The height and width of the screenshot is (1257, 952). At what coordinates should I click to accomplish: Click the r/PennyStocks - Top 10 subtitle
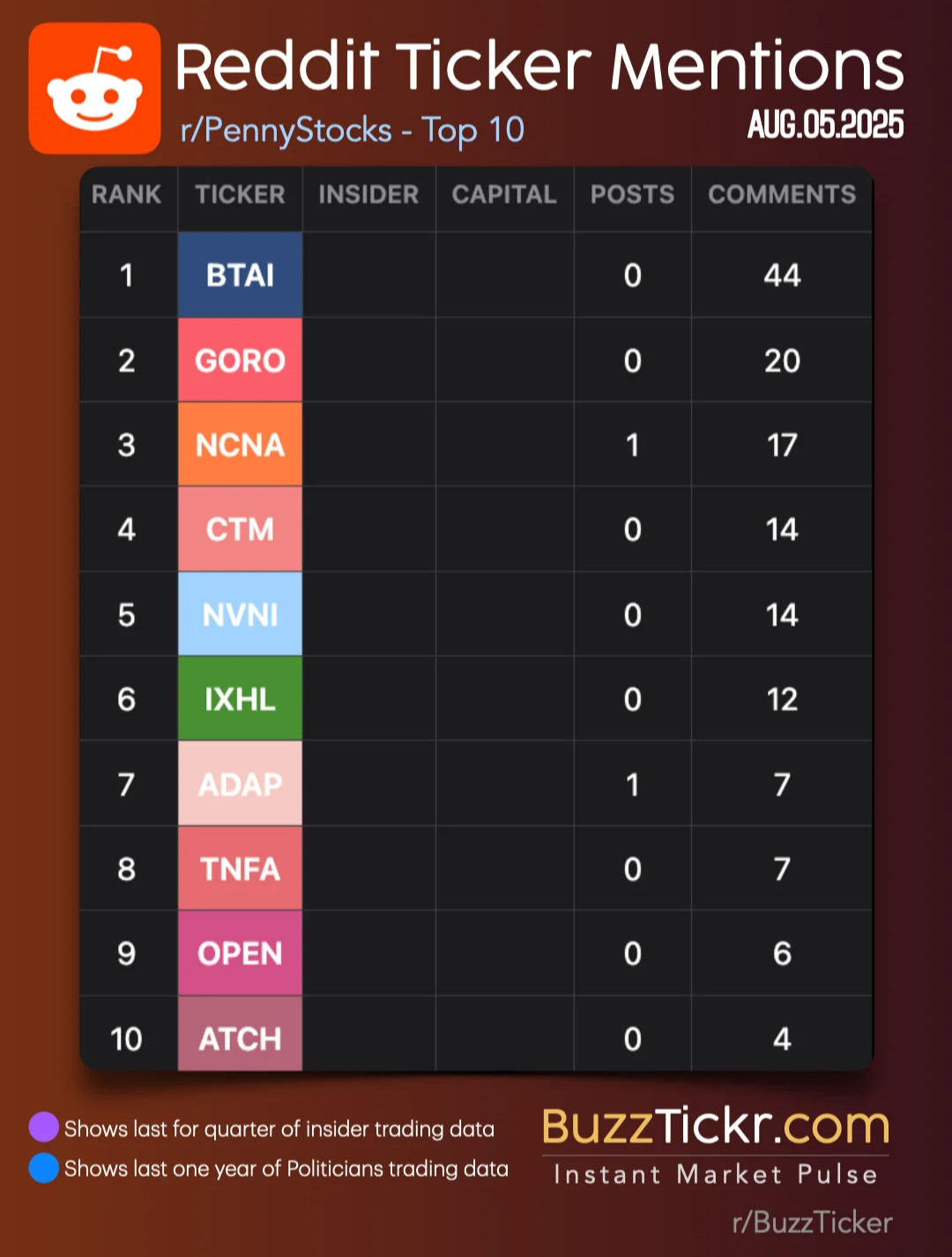tap(353, 130)
